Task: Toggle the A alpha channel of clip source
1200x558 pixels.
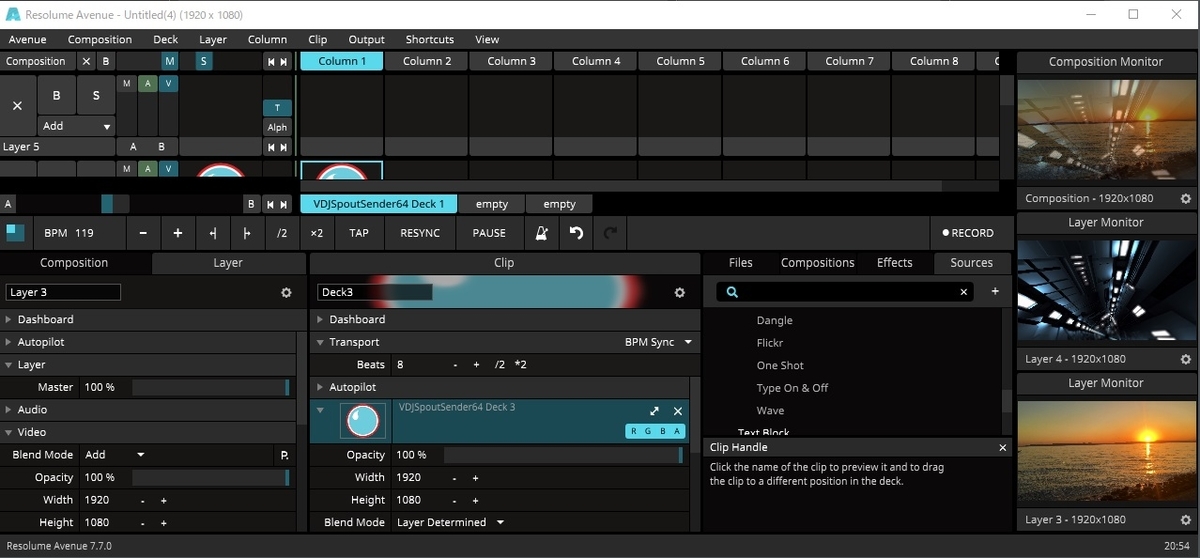Action: [677, 432]
